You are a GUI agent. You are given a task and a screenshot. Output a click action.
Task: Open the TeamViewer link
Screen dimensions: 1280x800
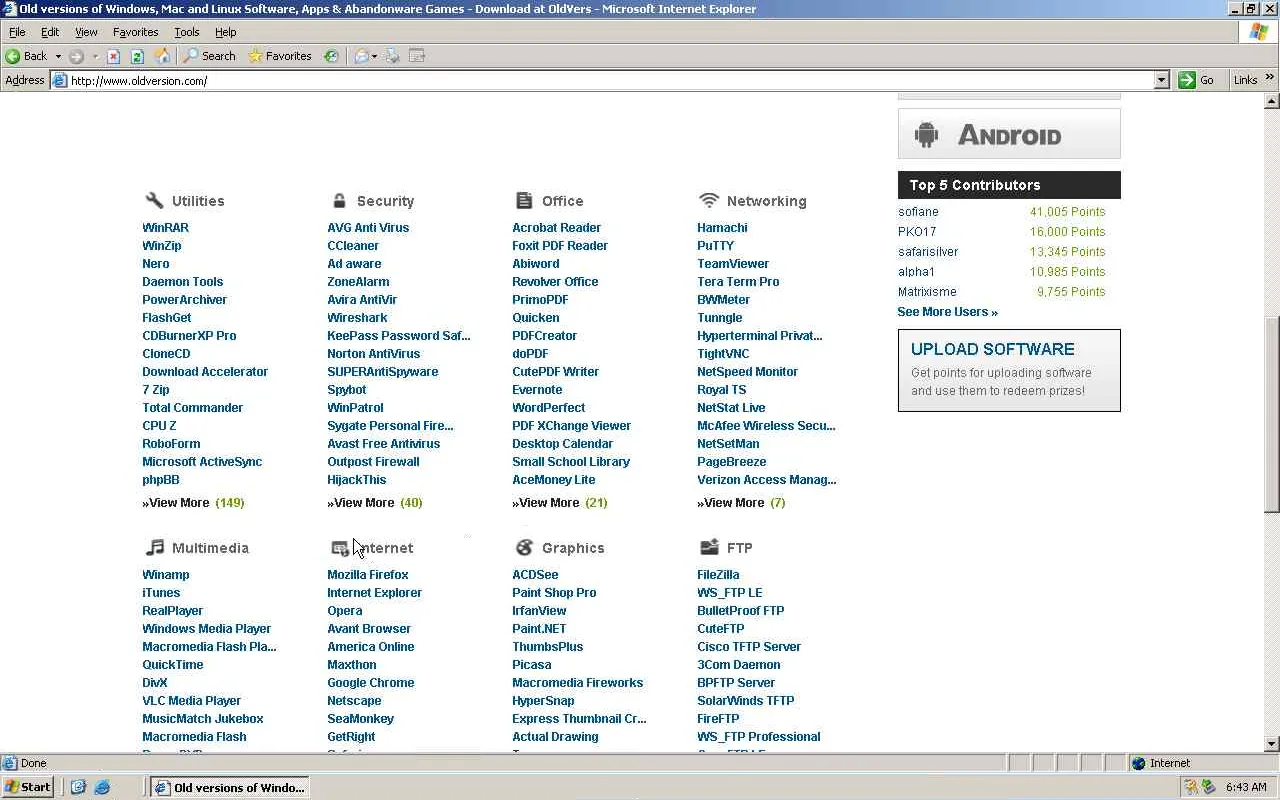(x=733, y=263)
